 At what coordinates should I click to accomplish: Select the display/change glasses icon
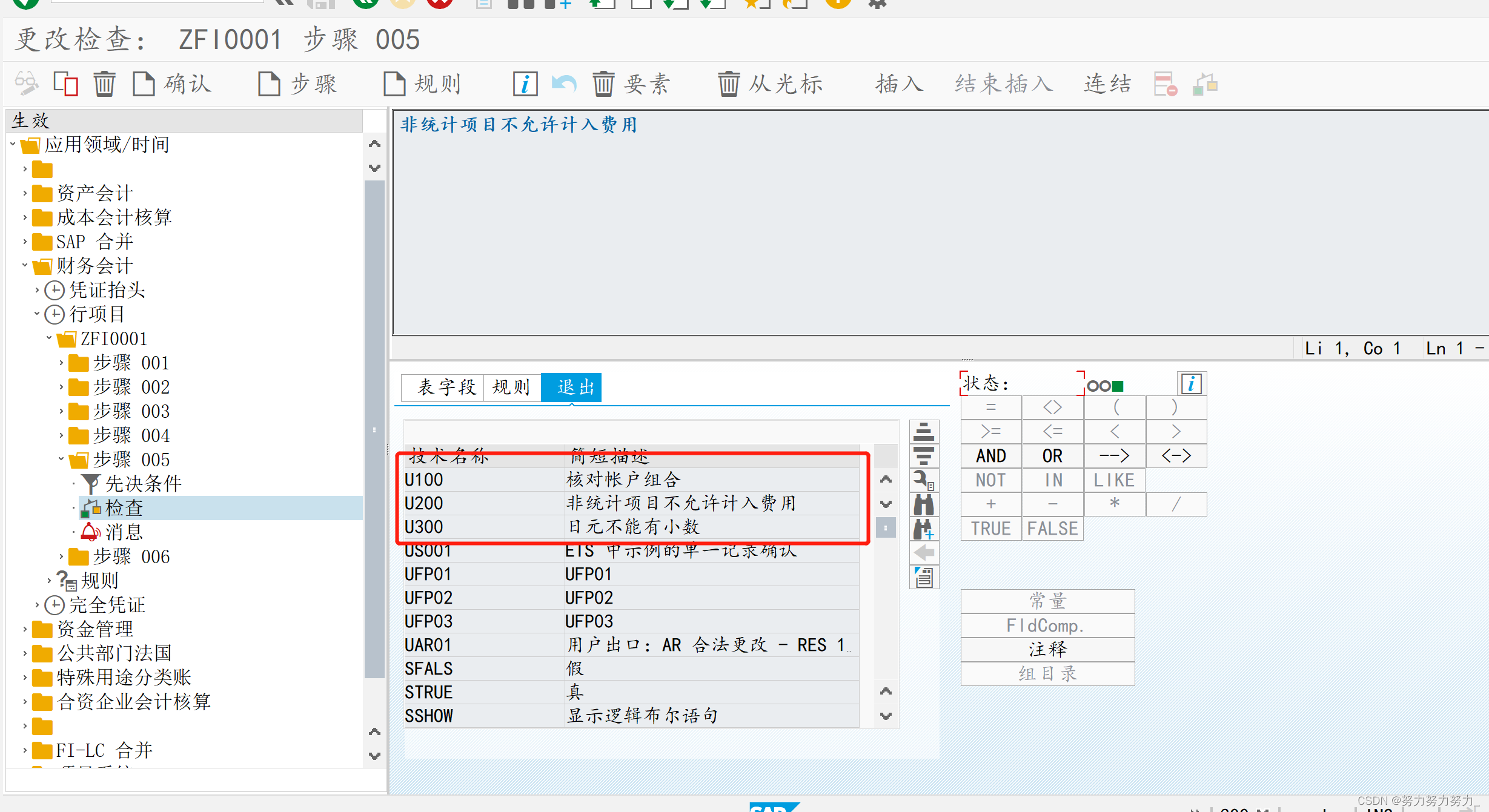(x=25, y=83)
